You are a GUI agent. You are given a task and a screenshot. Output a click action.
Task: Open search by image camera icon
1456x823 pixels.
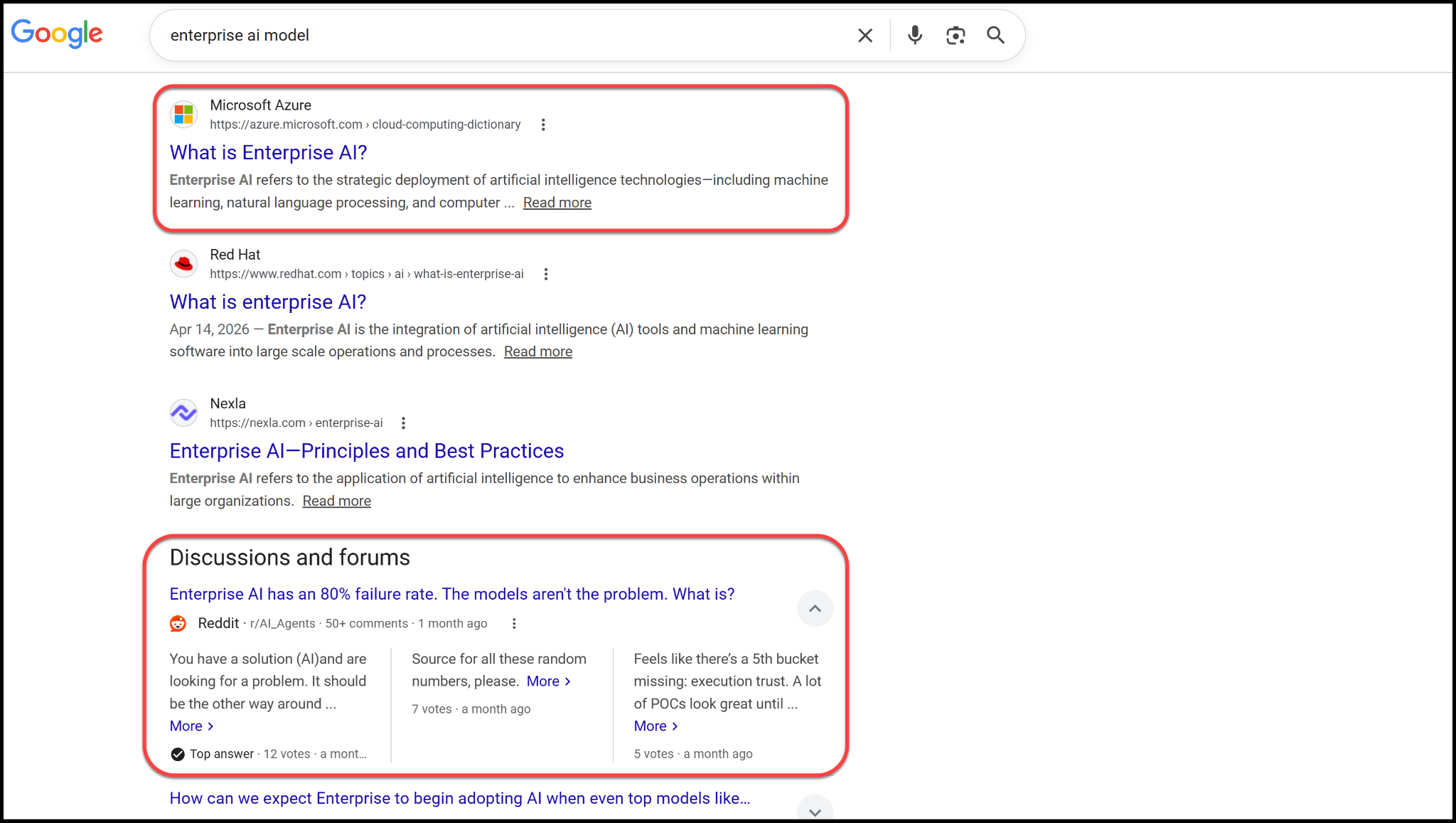[955, 36]
